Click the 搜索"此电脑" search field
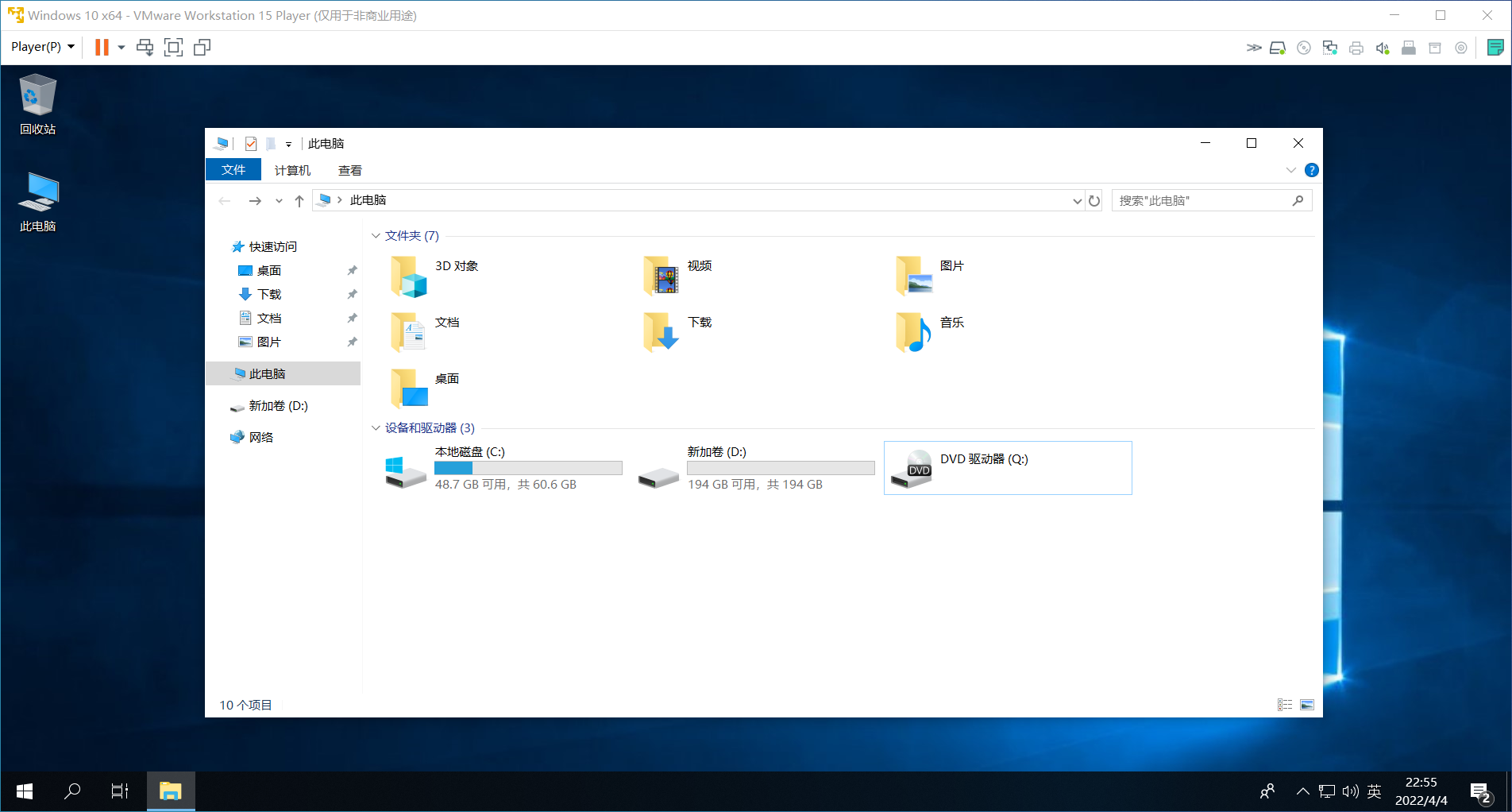The image size is (1512, 812). tap(1211, 201)
